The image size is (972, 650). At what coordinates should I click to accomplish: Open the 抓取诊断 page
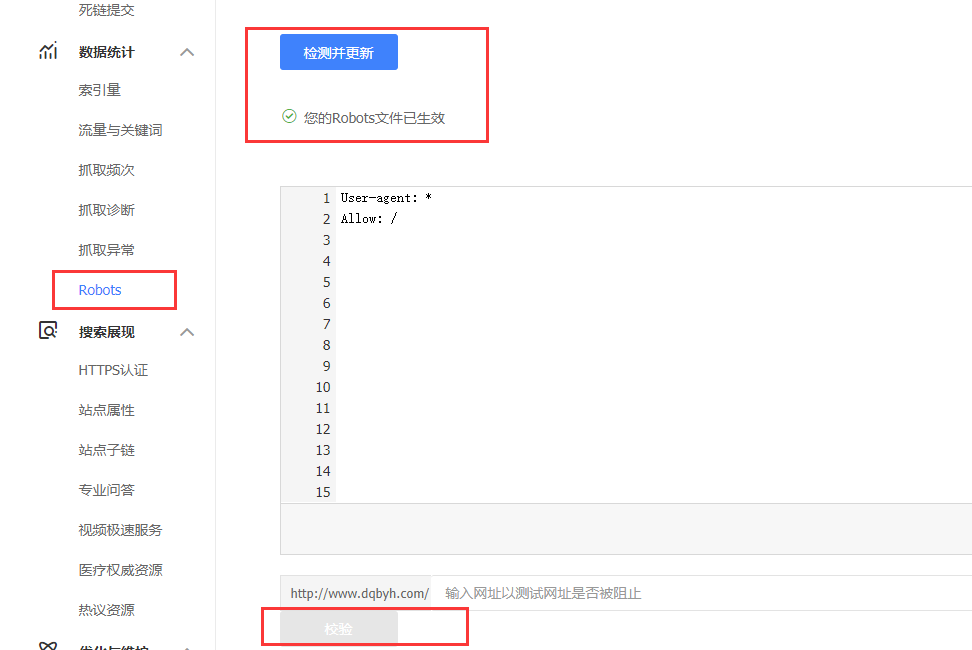[x=106, y=210]
